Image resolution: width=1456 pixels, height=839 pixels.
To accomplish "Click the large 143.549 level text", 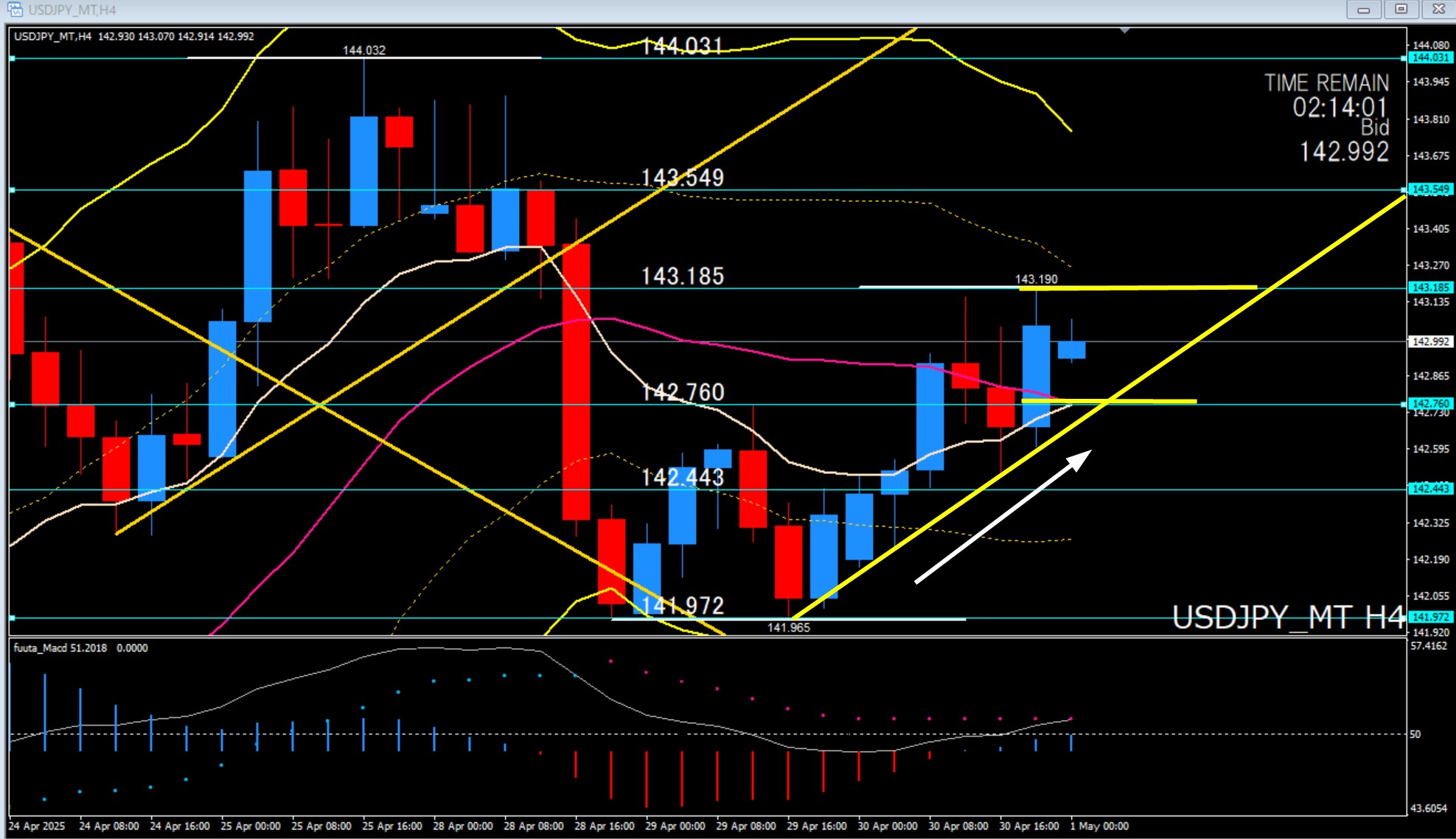I will coord(683,178).
